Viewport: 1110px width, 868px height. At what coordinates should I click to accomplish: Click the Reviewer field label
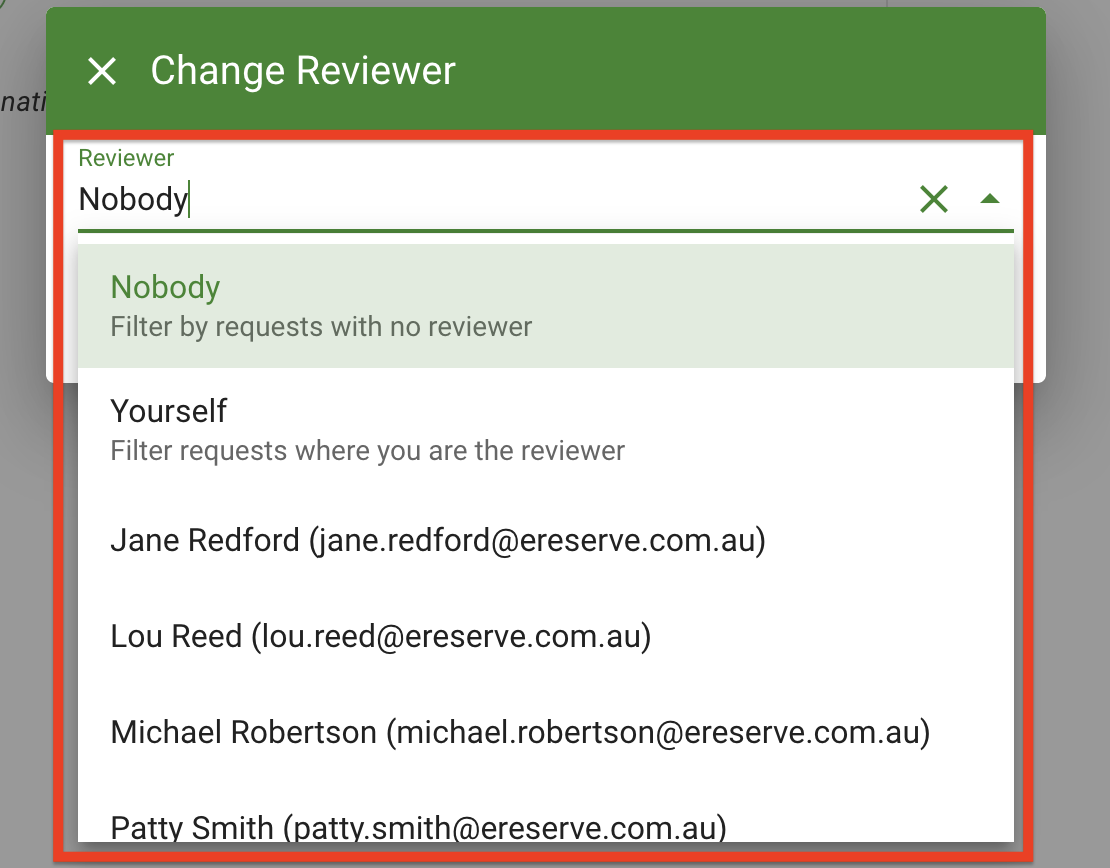125,157
